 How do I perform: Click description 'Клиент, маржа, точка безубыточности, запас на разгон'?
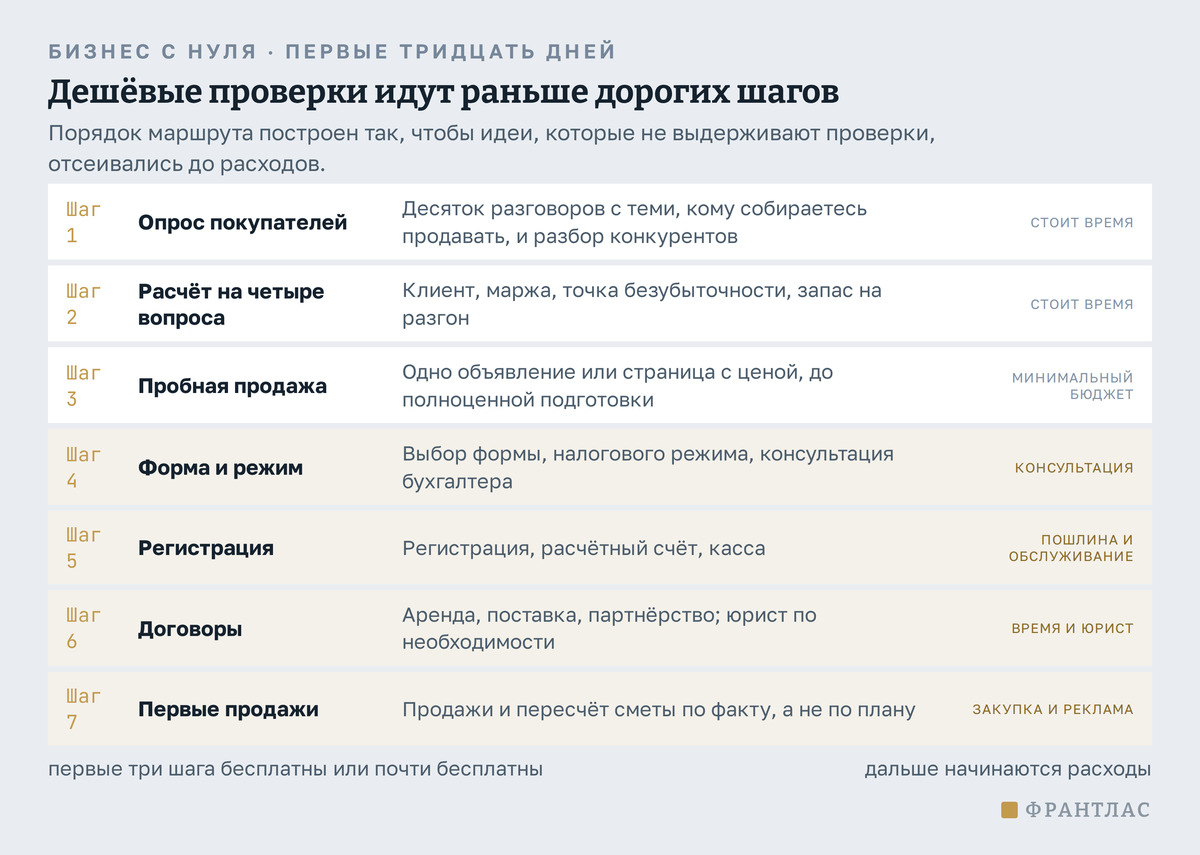coord(642,305)
